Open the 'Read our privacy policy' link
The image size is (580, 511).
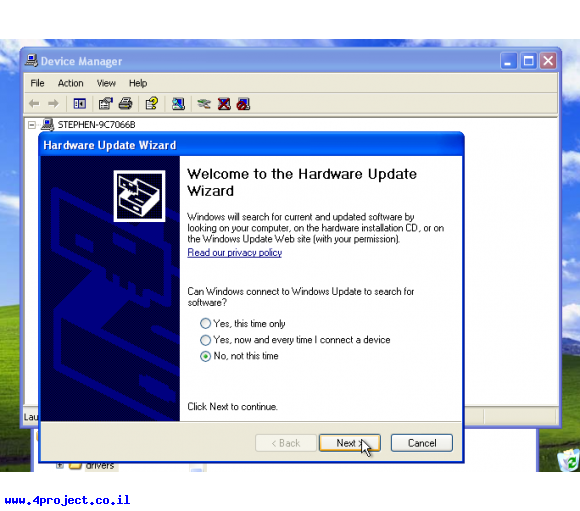click(235, 253)
